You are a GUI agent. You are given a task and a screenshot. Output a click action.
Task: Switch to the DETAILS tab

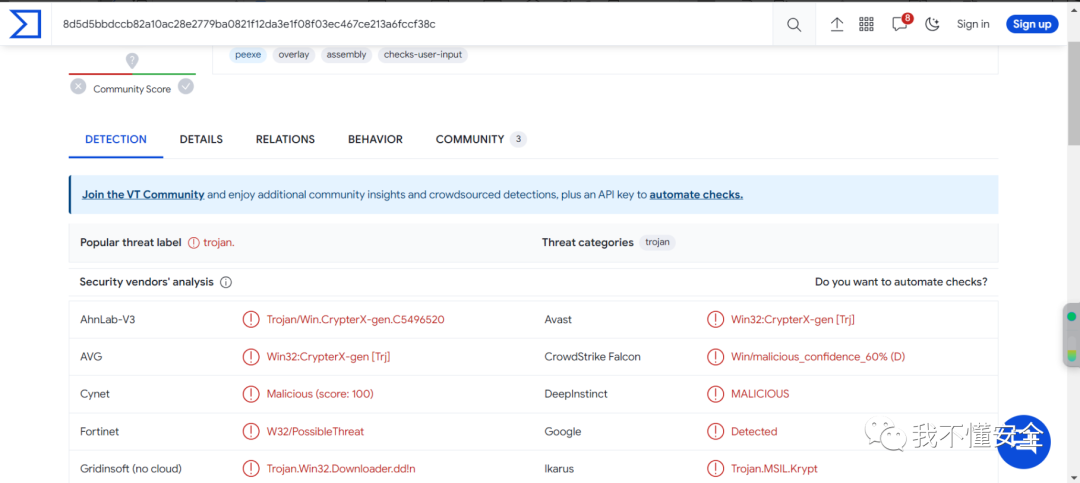pyautogui.click(x=201, y=140)
